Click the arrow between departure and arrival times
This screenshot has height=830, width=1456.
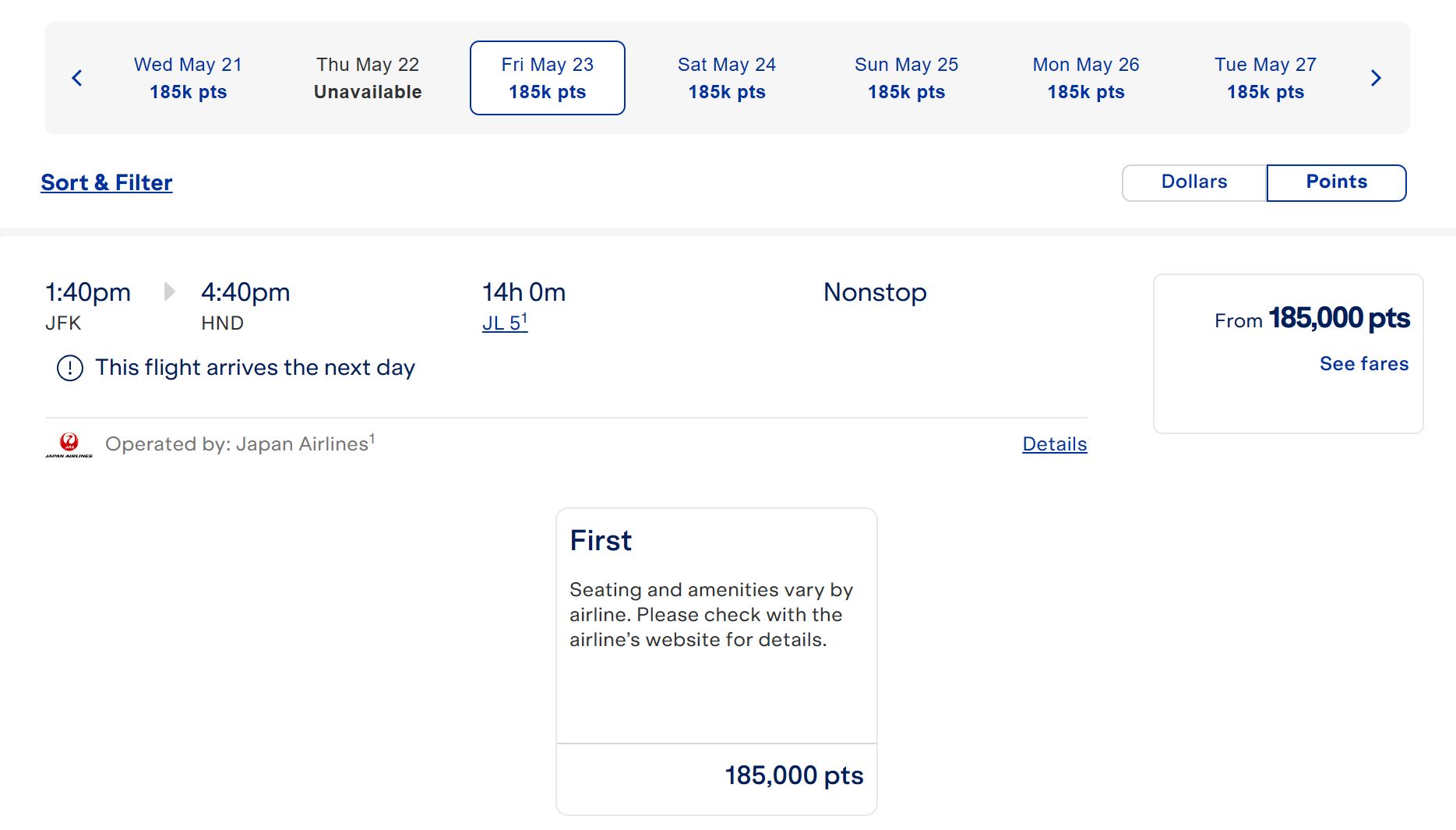coord(169,292)
